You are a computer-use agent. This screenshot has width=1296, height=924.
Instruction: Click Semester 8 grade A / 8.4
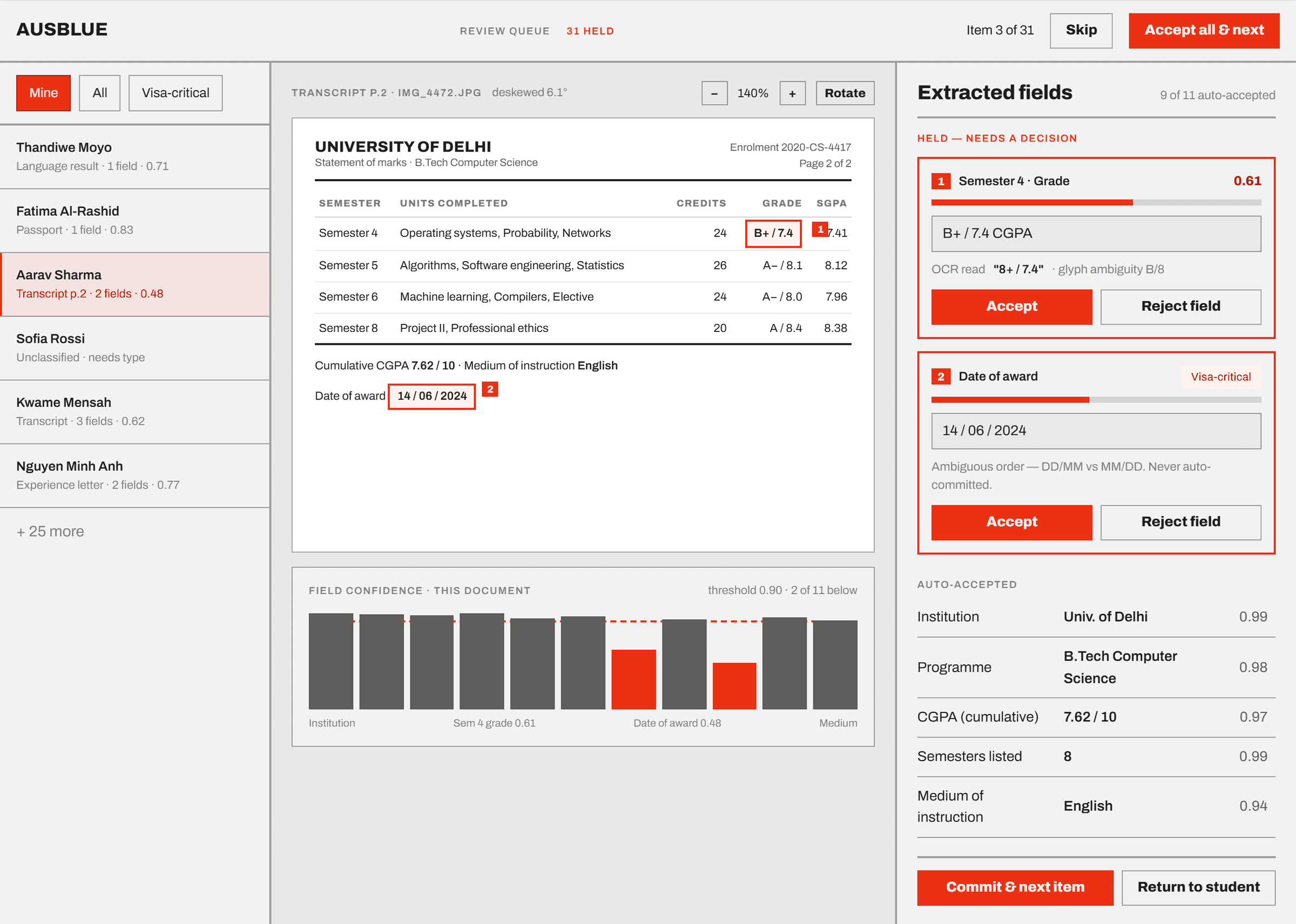(786, 328)
